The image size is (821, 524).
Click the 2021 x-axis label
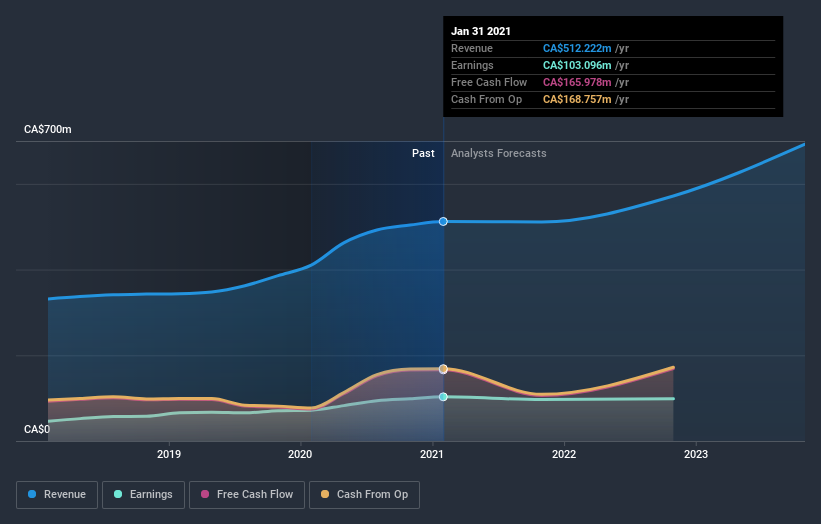point(432,454)
